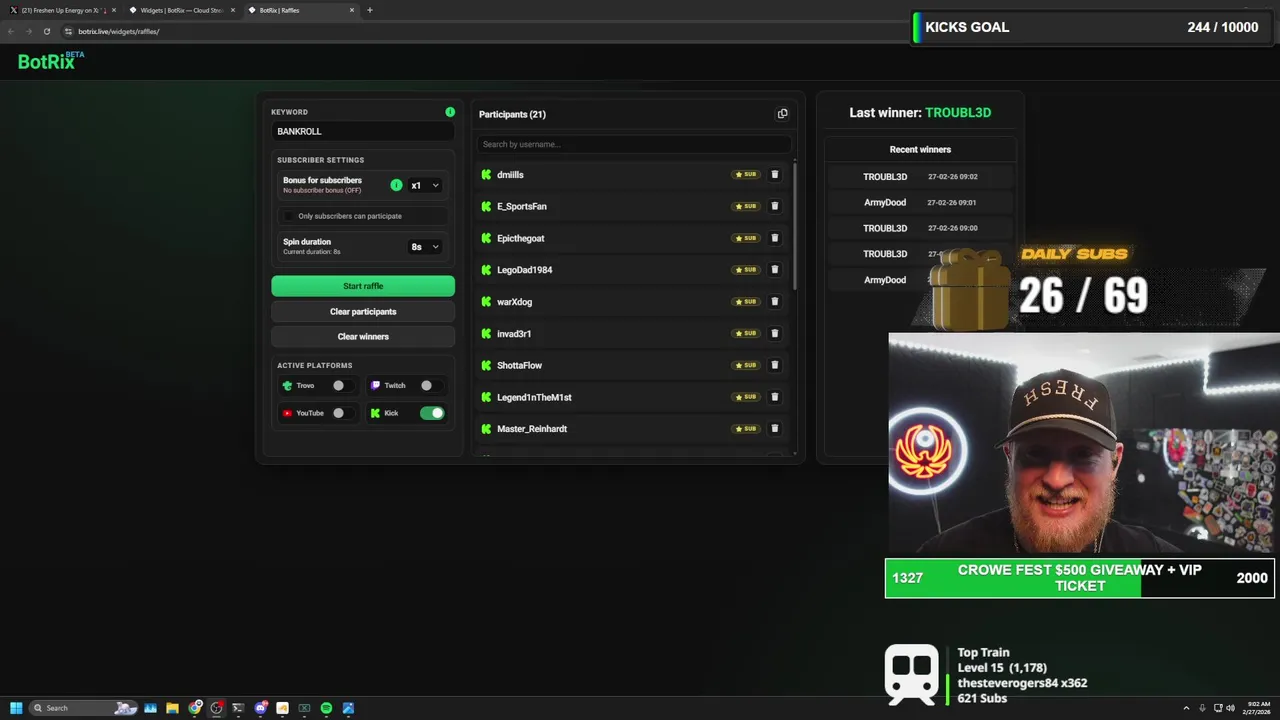1280x720 pixels.
Task: Select participant name LegoDad1984
Action: pyautogui.click(x=524, y=270)
